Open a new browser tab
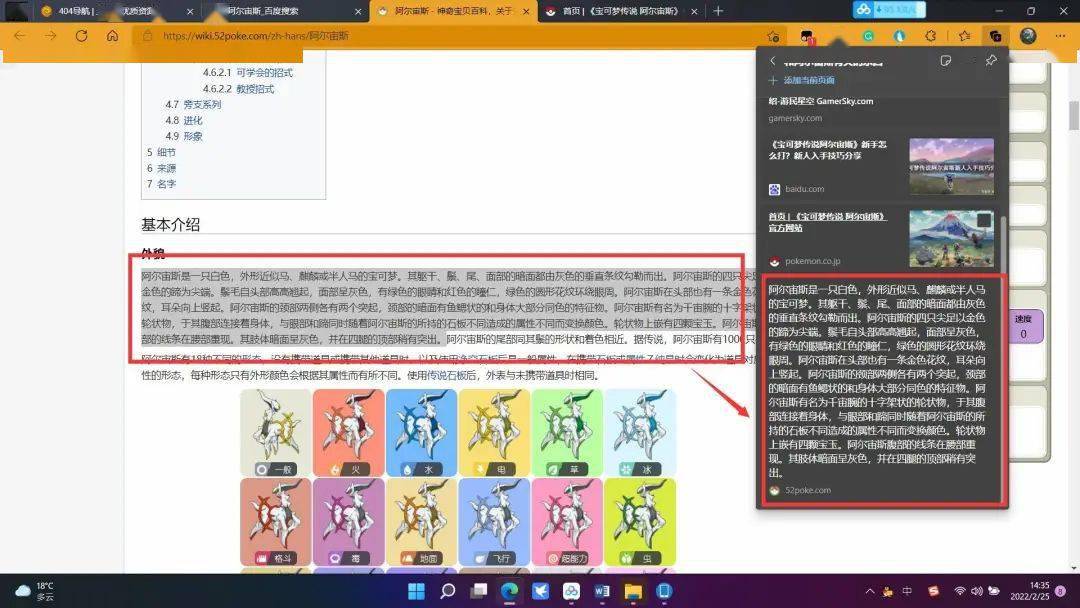This screenshot has width=1080, height=608. (x=718, y=11)
